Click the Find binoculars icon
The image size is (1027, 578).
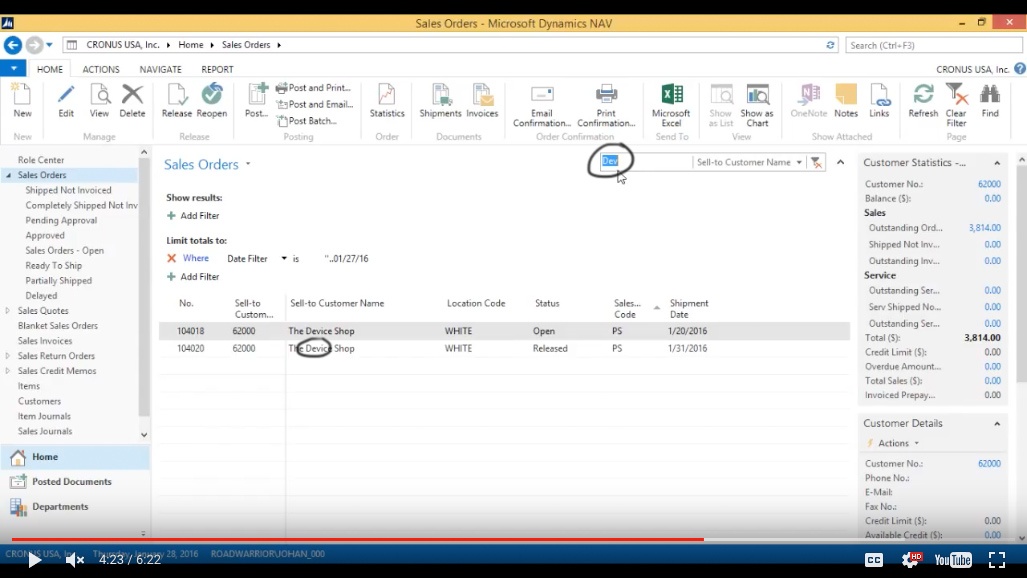click(x=990, y=101)
